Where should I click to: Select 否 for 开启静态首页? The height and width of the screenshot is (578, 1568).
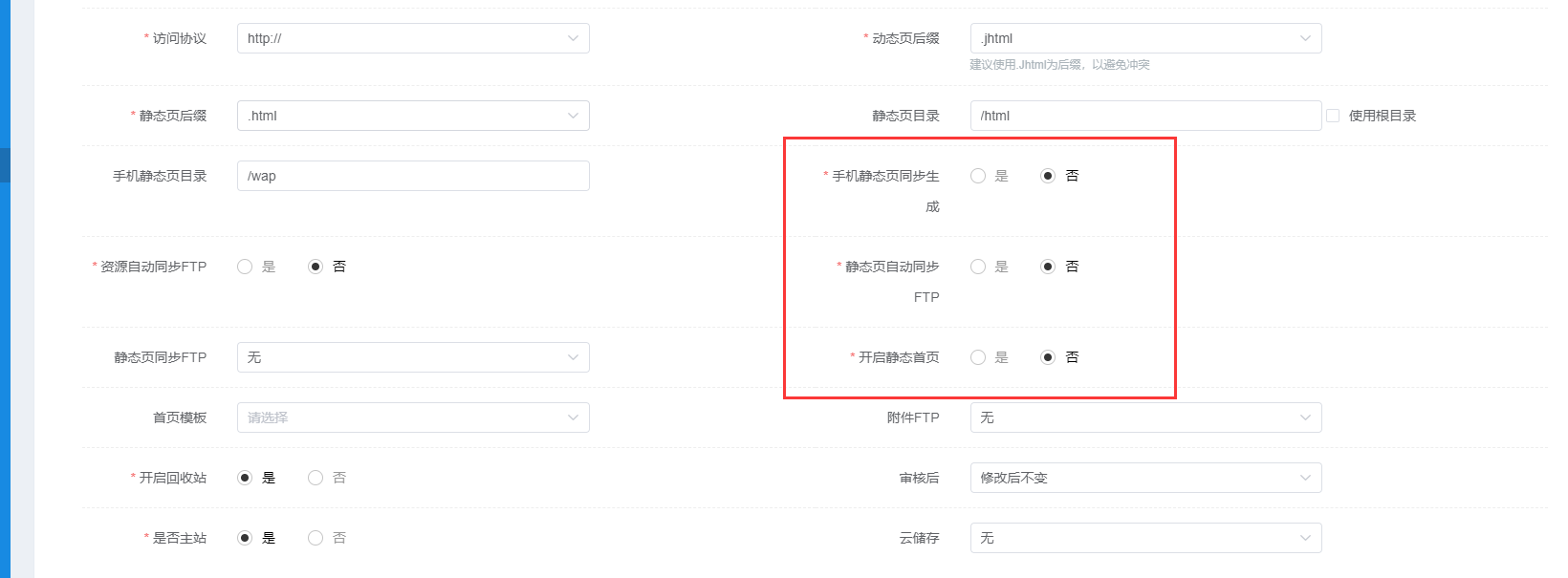[1048, 357]
